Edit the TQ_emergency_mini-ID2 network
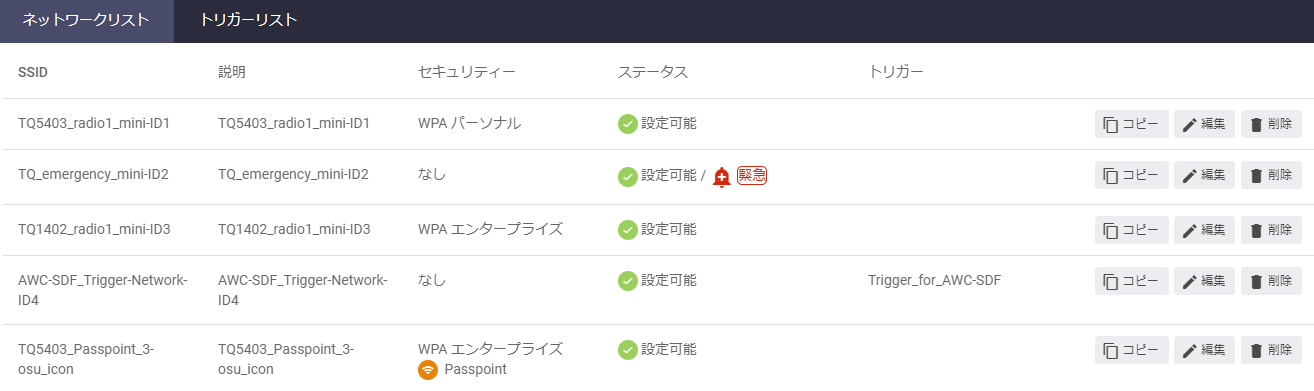The height and width of the screenshot is (391, 1314). pos(1204,175)
